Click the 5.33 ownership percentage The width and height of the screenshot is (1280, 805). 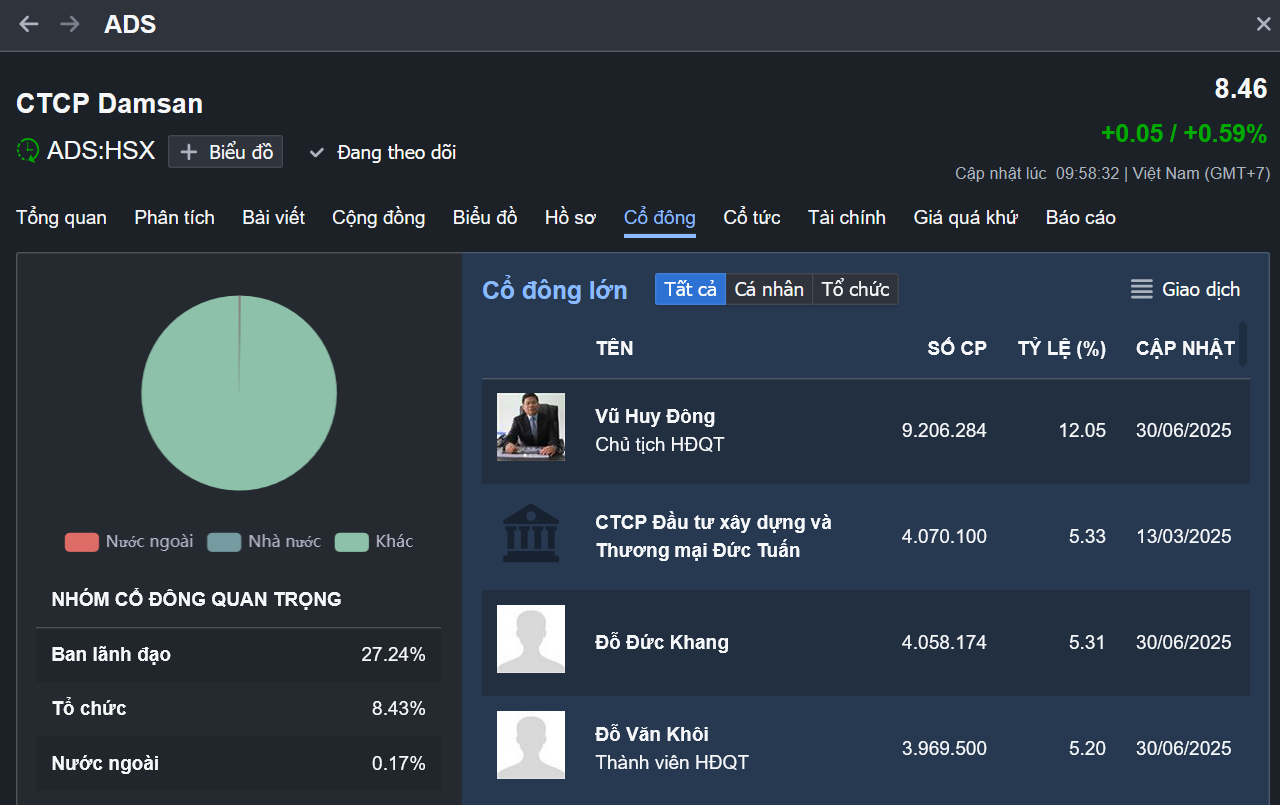pyautogui.click(x=1087, y=537)
